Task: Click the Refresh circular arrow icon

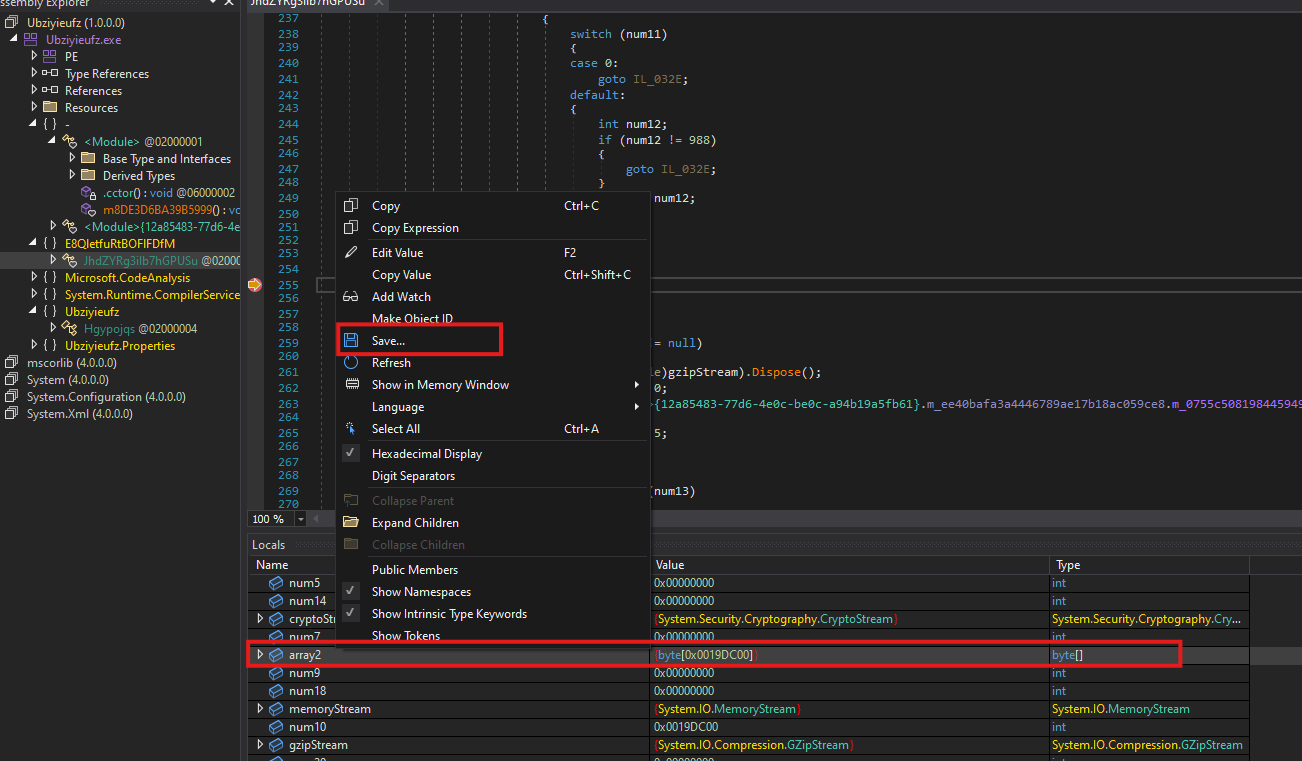Action: [x=351, y=363]
